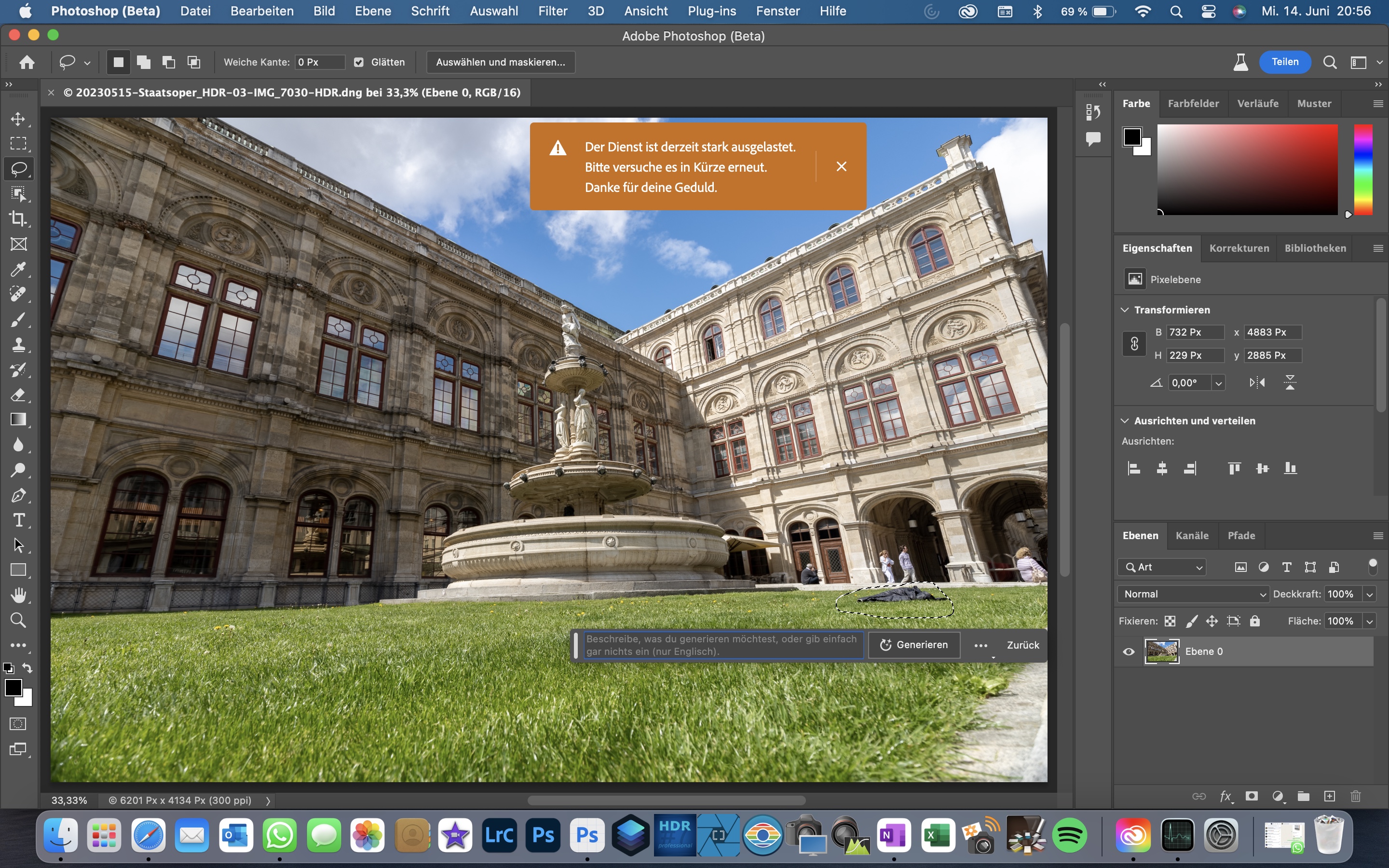
Task: Open the Filter menu
Action: (552, 11)
